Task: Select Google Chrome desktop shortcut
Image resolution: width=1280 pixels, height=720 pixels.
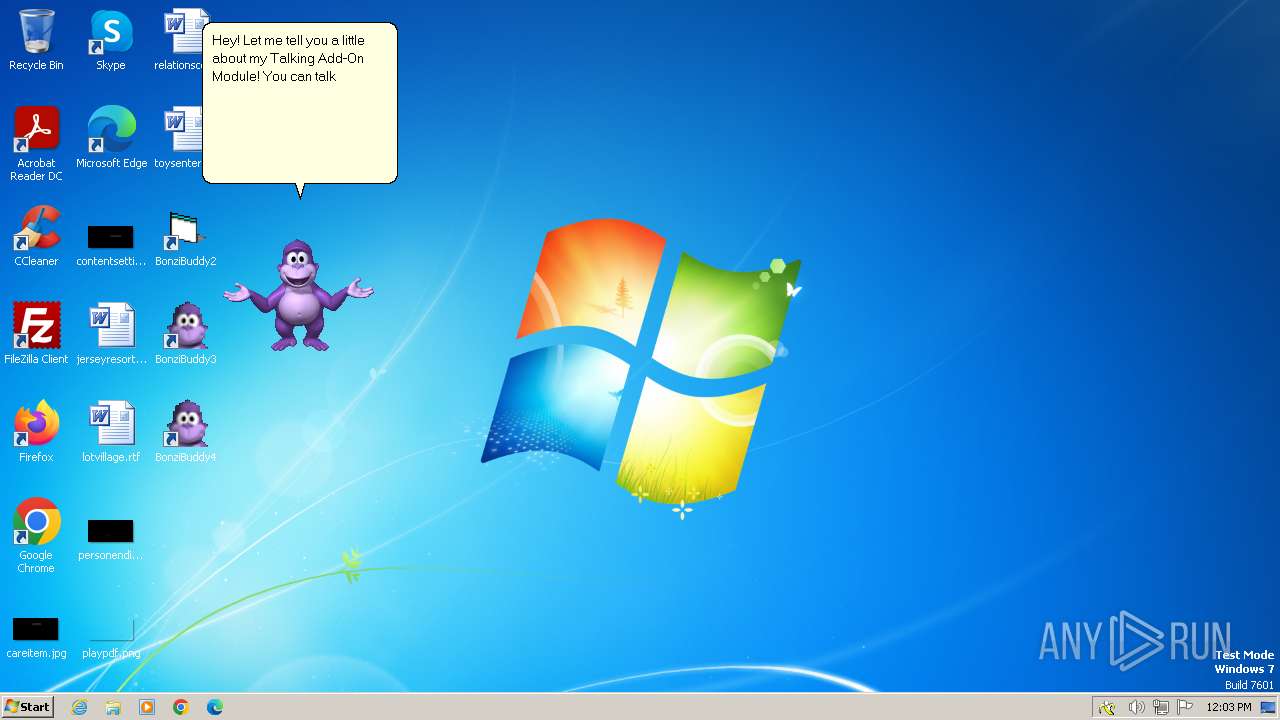Action: pos(36,536)
